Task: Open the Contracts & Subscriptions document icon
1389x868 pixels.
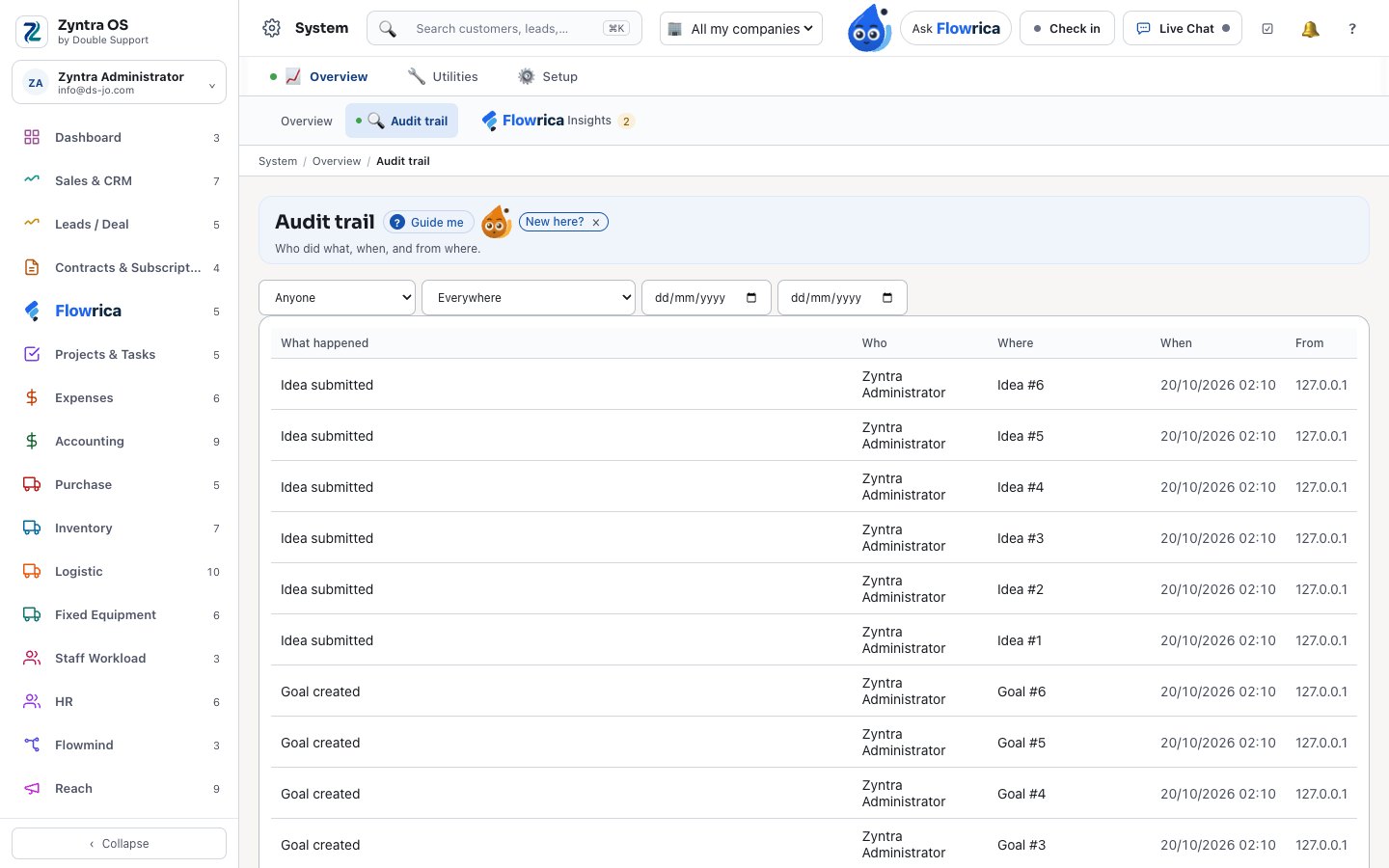Action: (32, 268)
